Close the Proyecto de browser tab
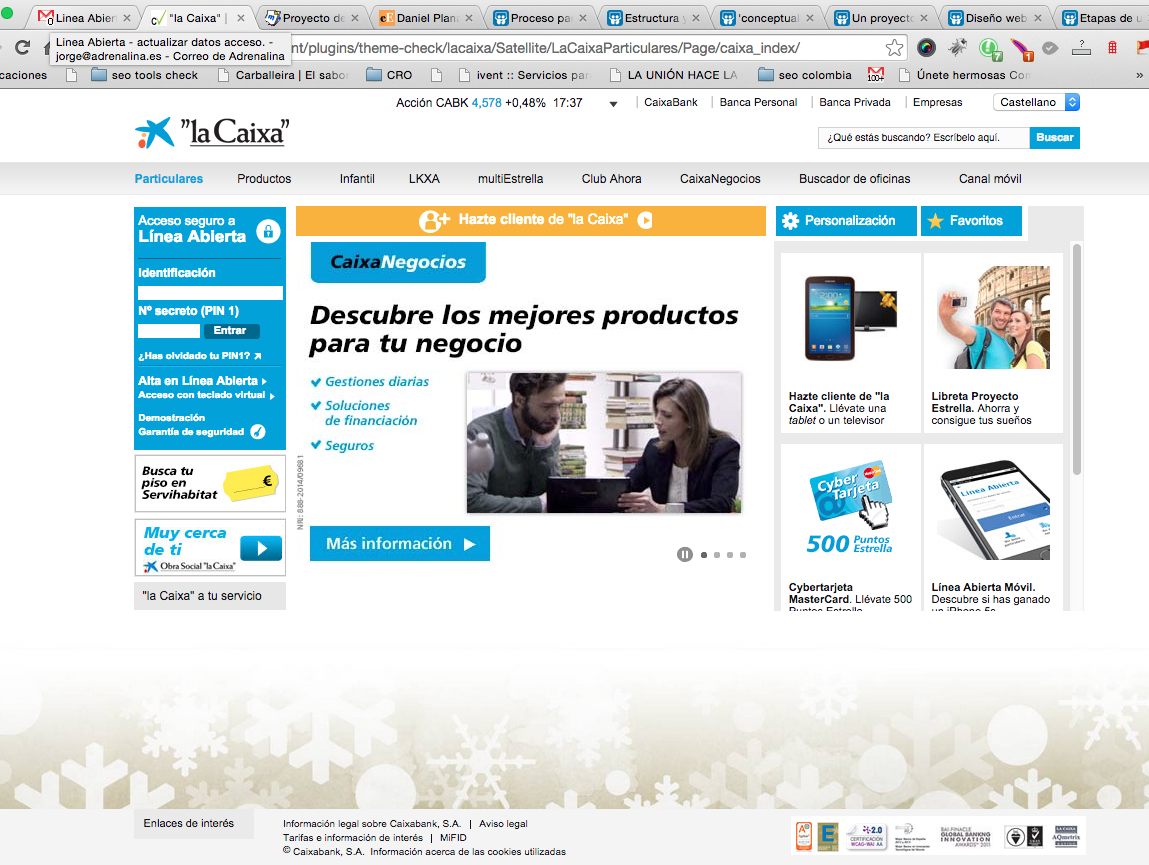Viewport: 1149px width, 865px height. point(355,18)
